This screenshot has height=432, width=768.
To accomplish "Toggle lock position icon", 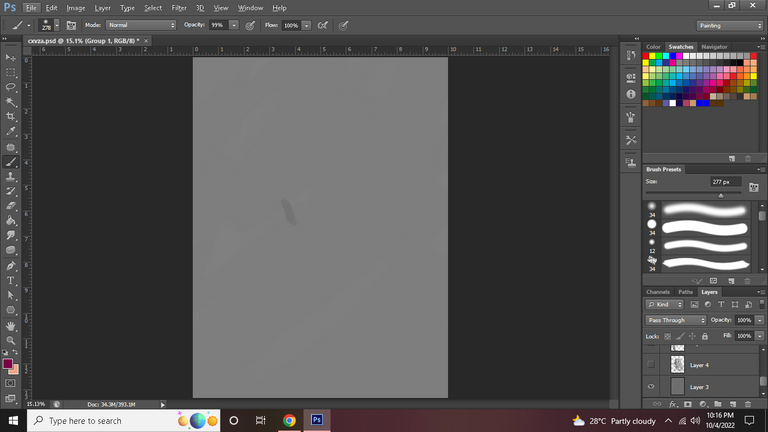I will 692,336.
